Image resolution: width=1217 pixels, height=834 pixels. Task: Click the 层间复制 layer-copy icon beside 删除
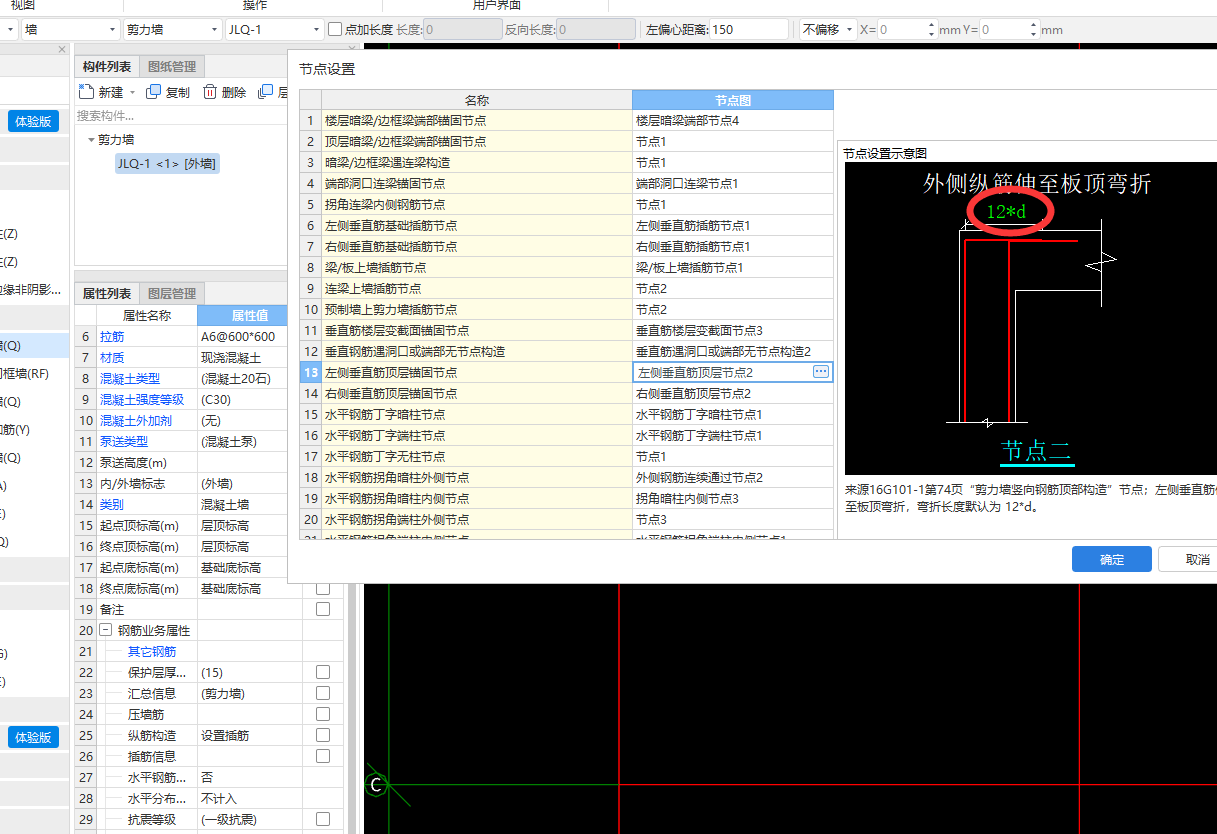click(x=265, y=92)
